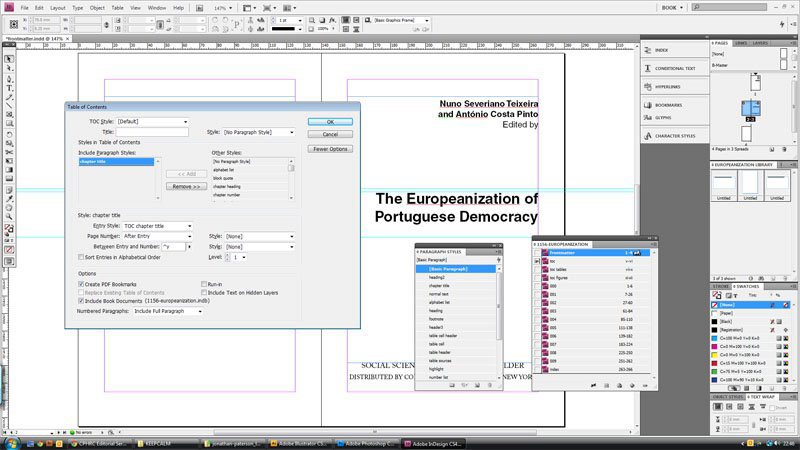Select the Eyedropper tool in the toolbox
800x450 pixels.
[x=9, y=198]
